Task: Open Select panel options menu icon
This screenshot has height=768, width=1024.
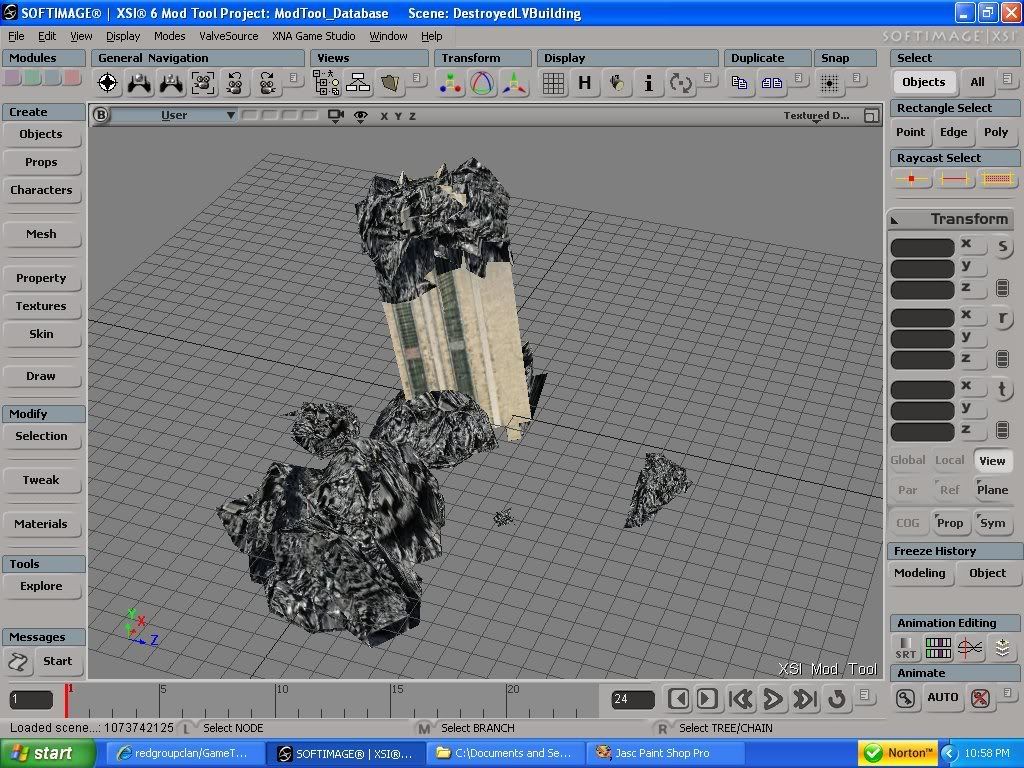Action: (x=1007, y=78)
